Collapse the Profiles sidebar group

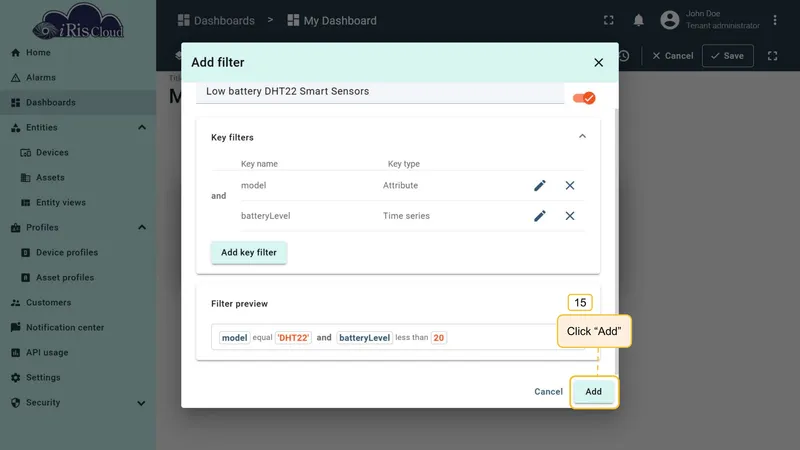point(142,228)
